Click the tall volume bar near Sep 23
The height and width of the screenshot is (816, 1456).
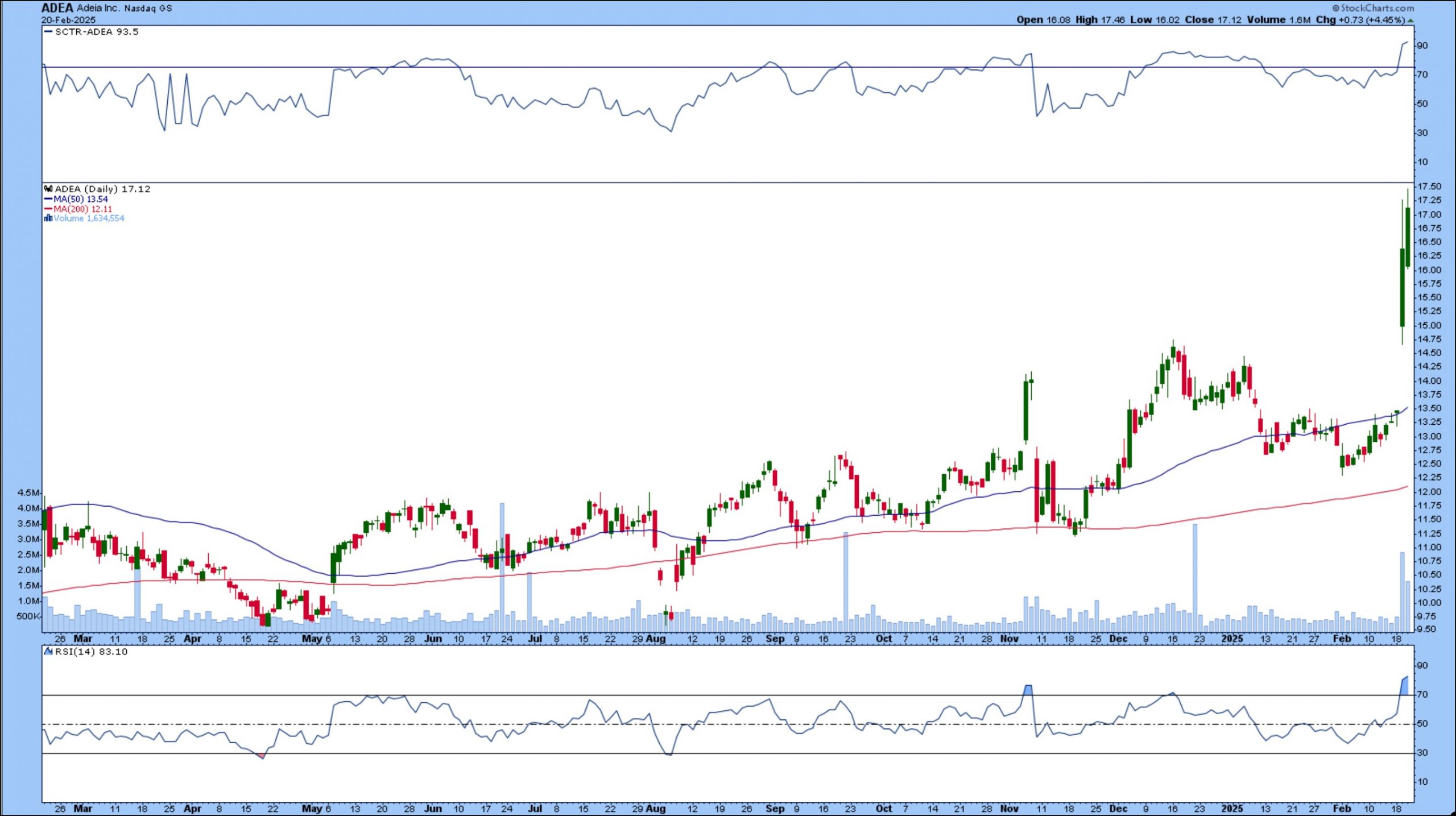pos(846,582)
